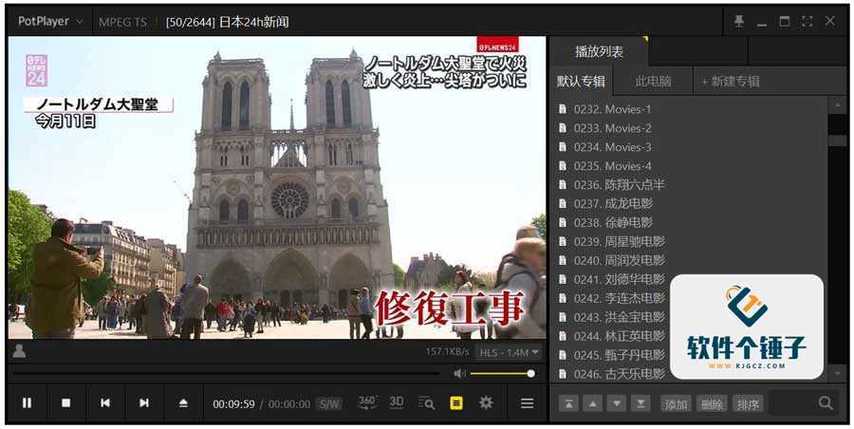Mute the audio via speaker icon
Image resolution: width=854 pixels, height=429 pixels.
pos(459,374)
